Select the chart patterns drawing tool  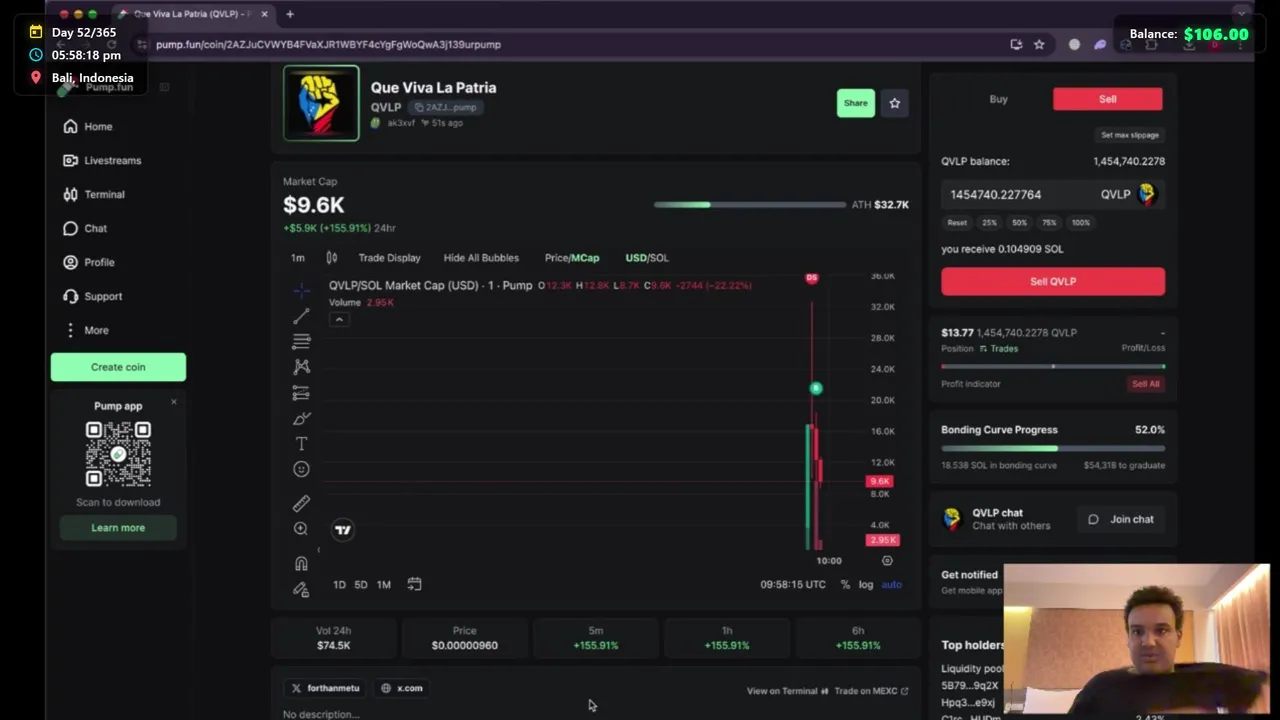(301, 367)
